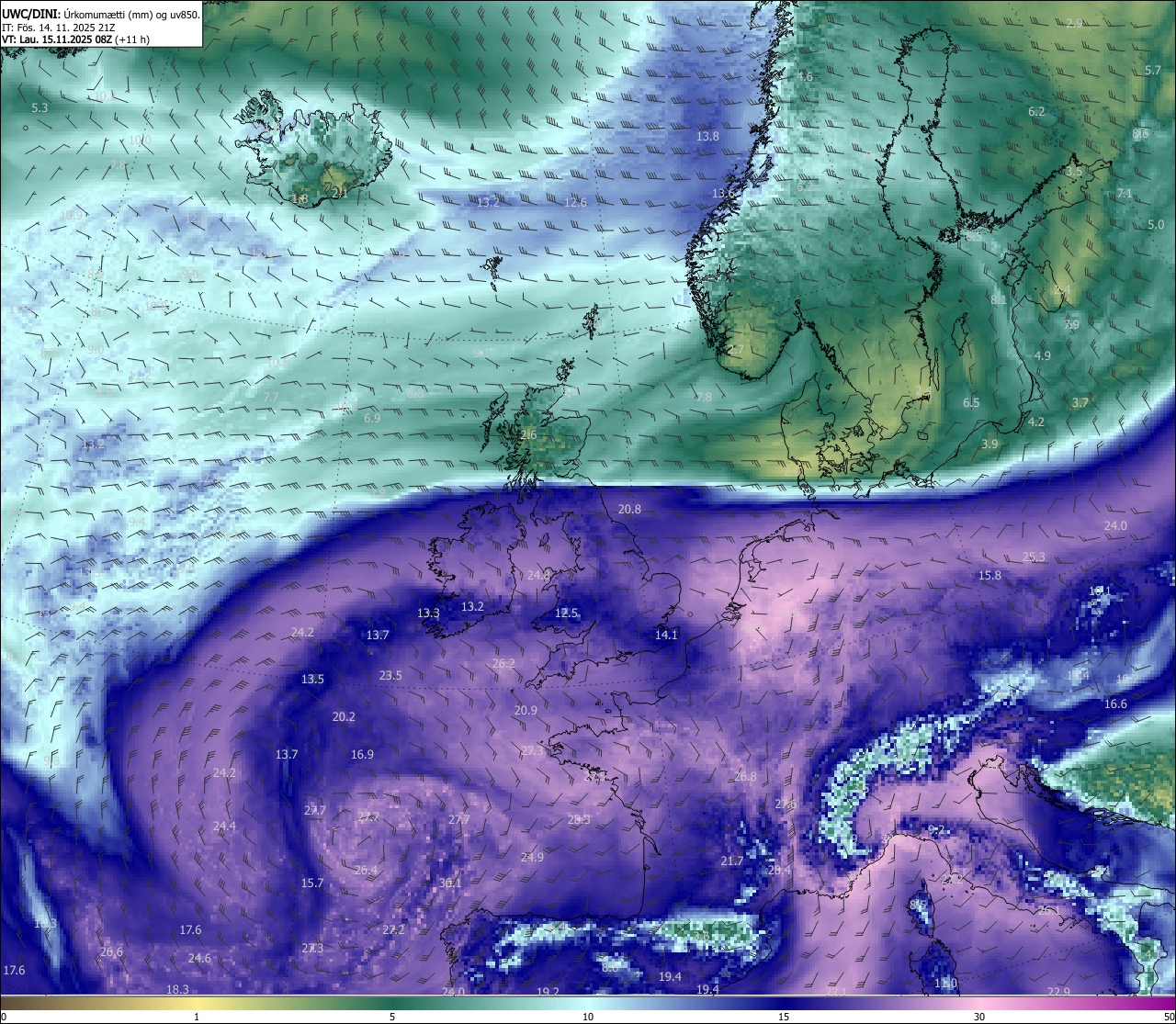Click the value 5.3 in the top-left ocean

coord(40,108)
